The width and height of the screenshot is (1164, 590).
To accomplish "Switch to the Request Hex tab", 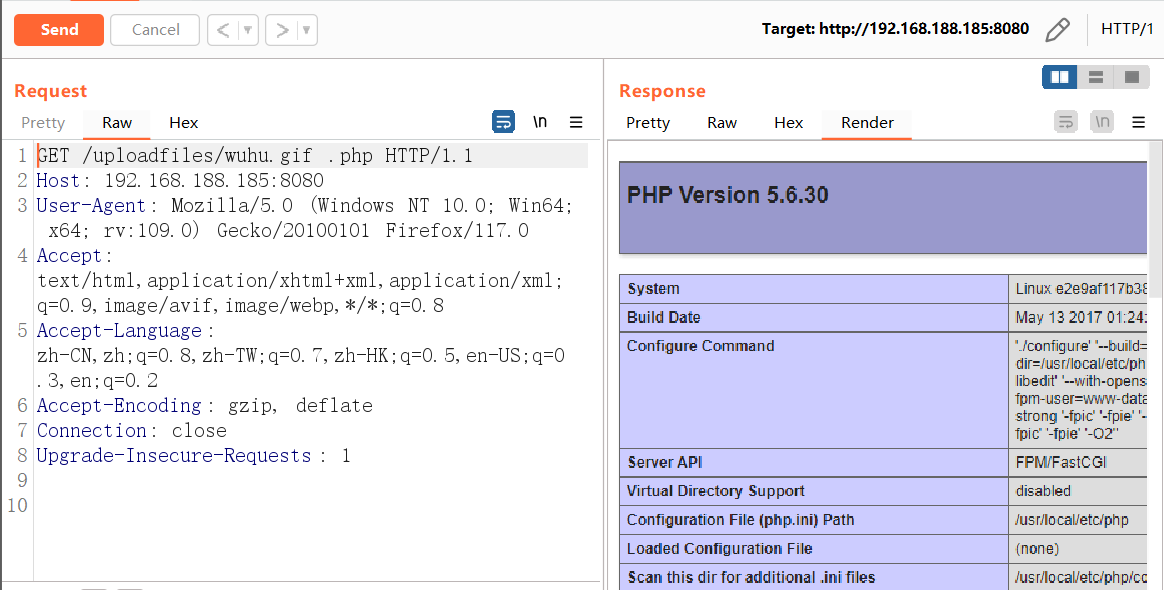I will (x=183, y=122).
